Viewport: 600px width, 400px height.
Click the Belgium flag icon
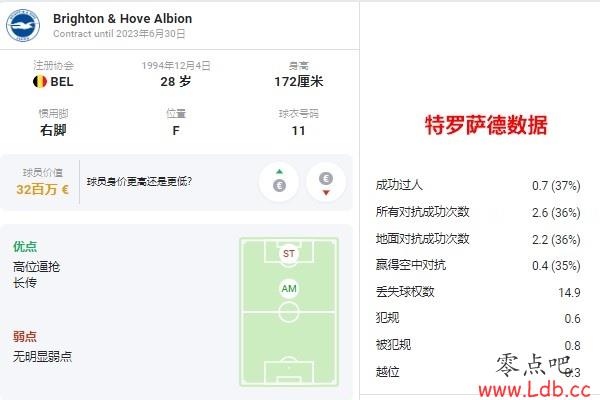point(40,82)
